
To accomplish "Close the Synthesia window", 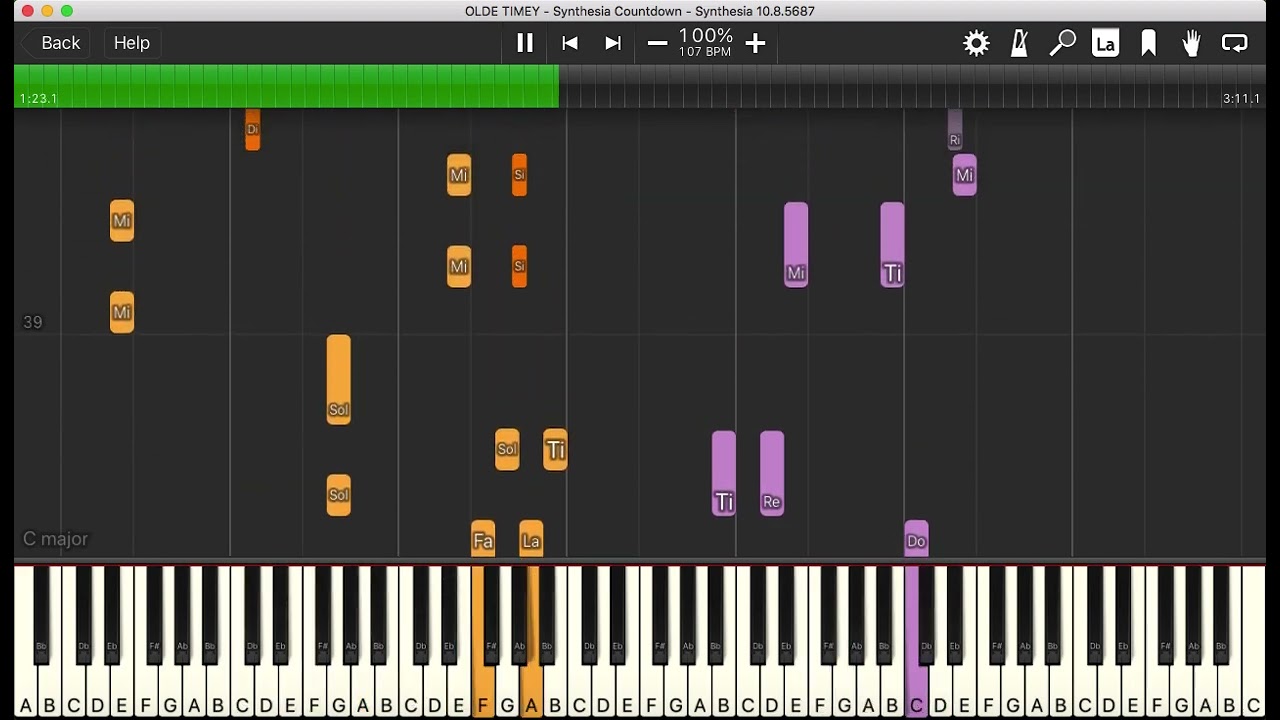I will tap(27, 11).
